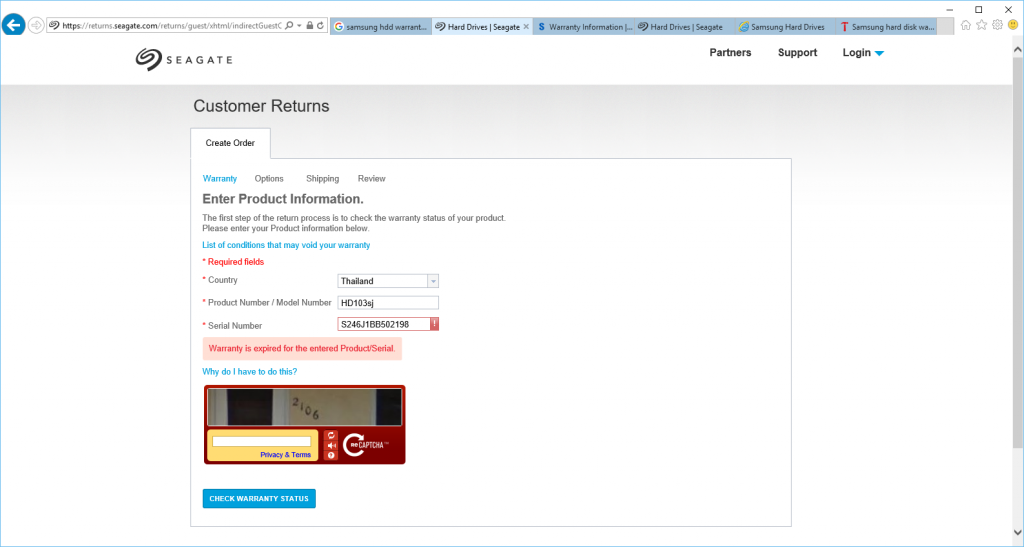Click the red error icon beside serial number

[x=434, y=324]
